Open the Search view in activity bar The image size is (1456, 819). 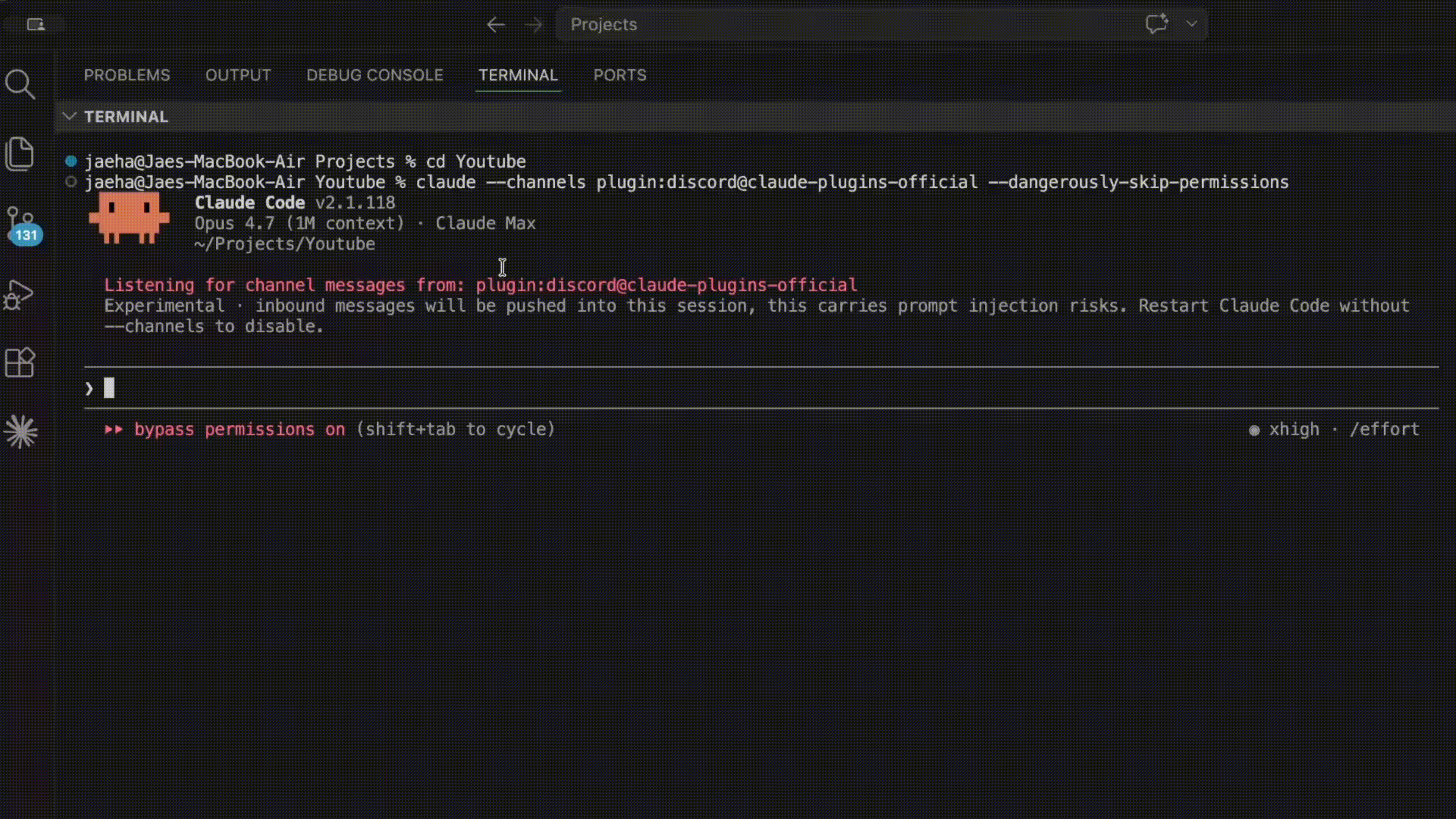click(x=20, y=84)
